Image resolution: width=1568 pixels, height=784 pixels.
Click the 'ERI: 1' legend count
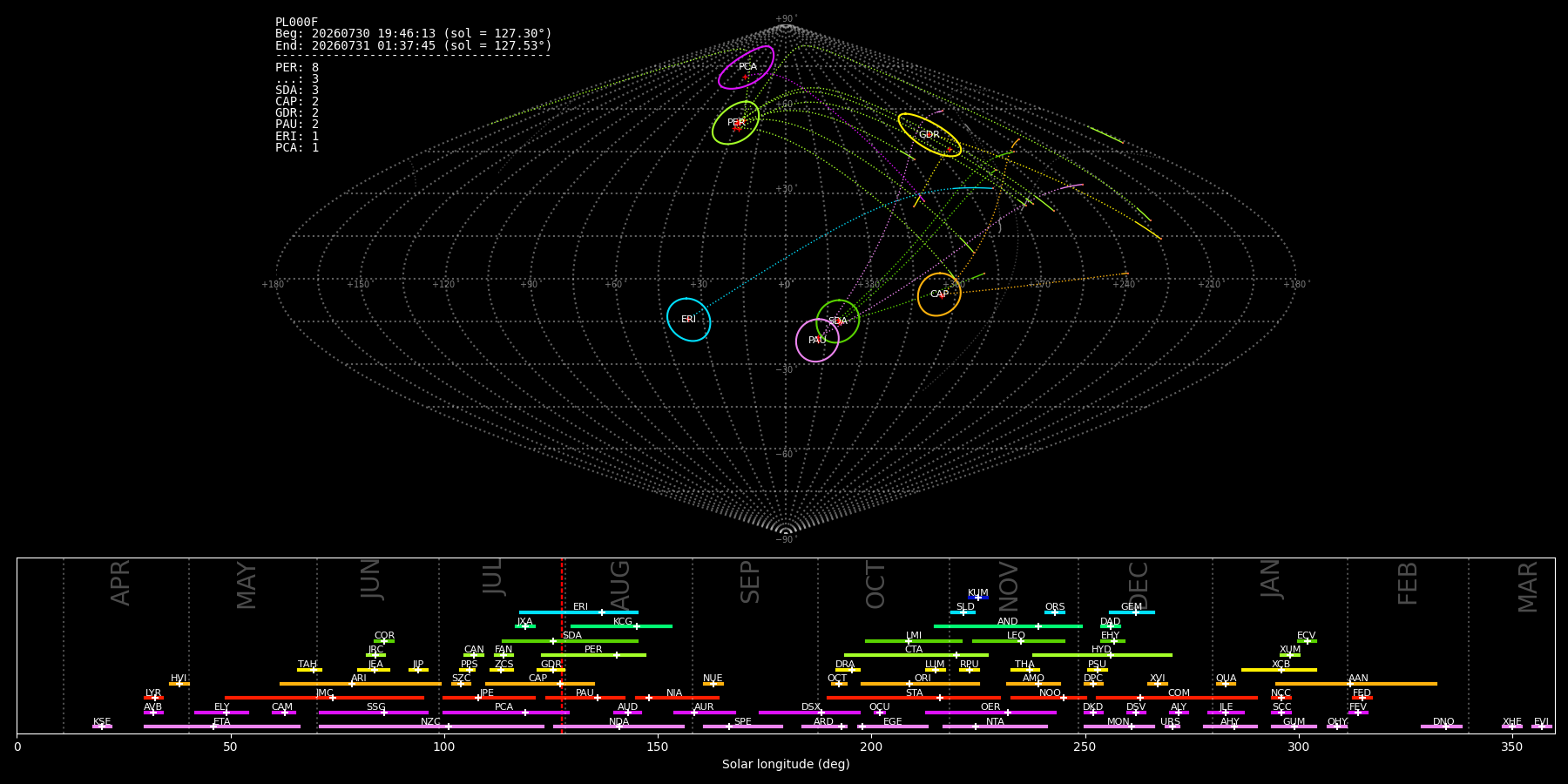pyautogui.click(x=297, y=137)
